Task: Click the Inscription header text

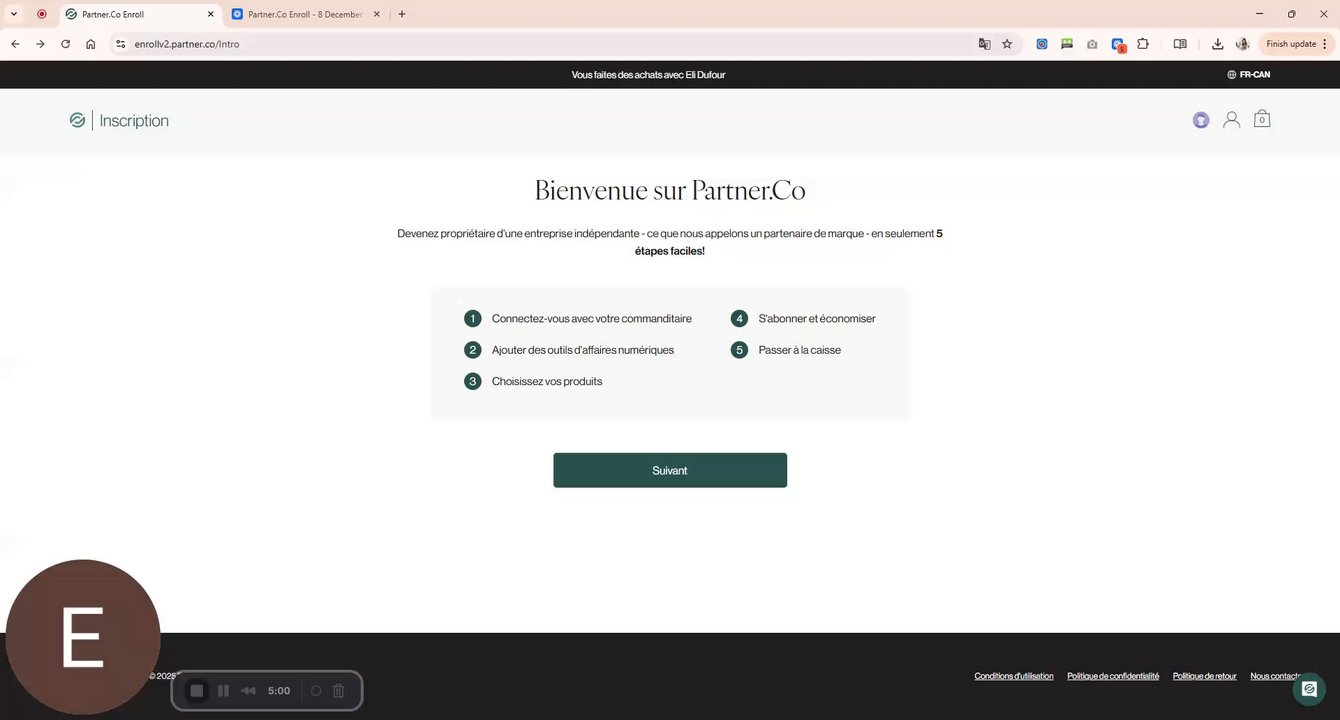Action: point(134,121)
